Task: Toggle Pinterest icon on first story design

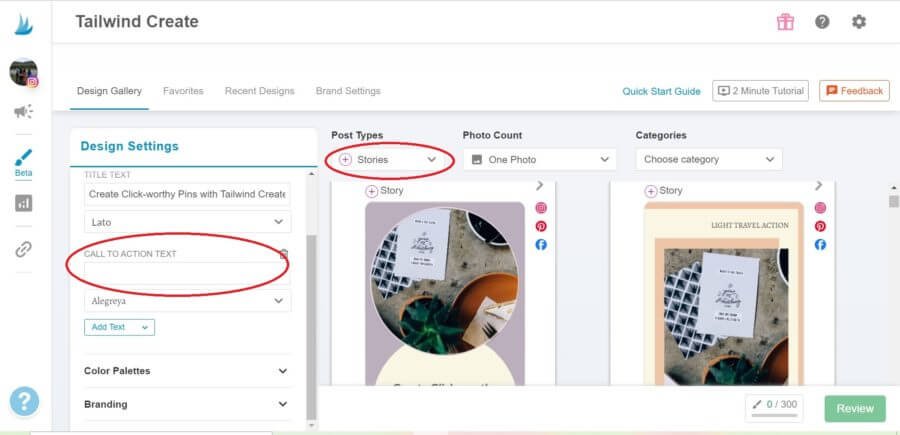Action: point(541,226)
